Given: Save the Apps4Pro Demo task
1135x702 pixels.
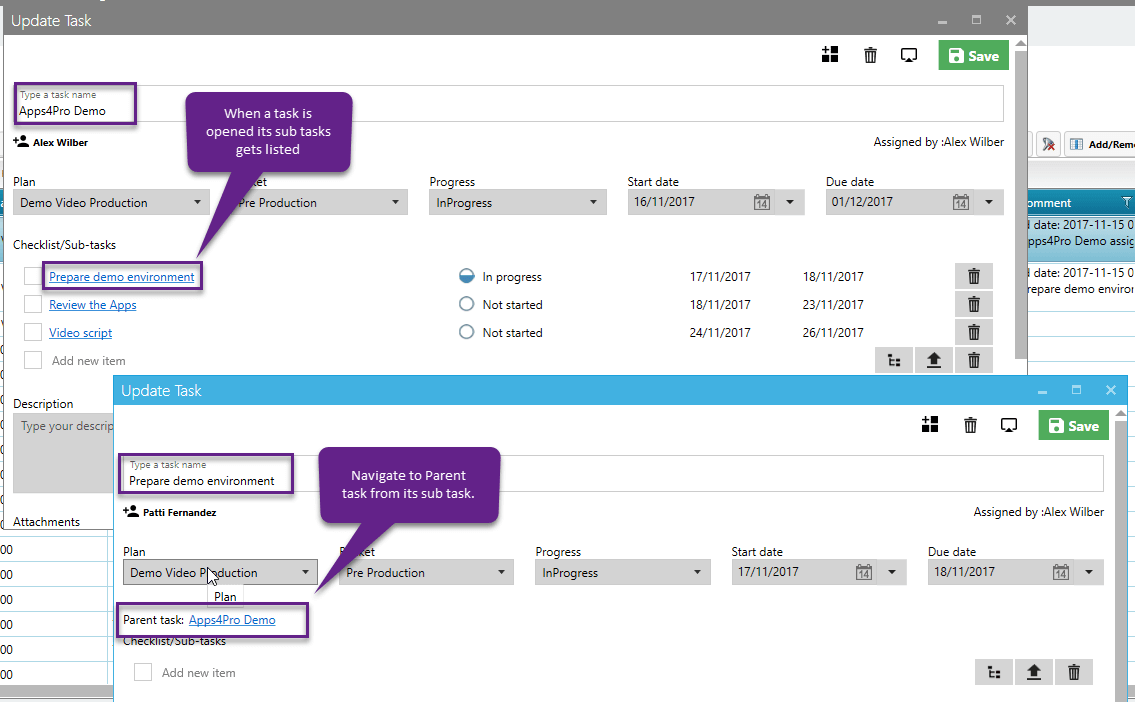Looking at the screenshot, I should (974, 56).
